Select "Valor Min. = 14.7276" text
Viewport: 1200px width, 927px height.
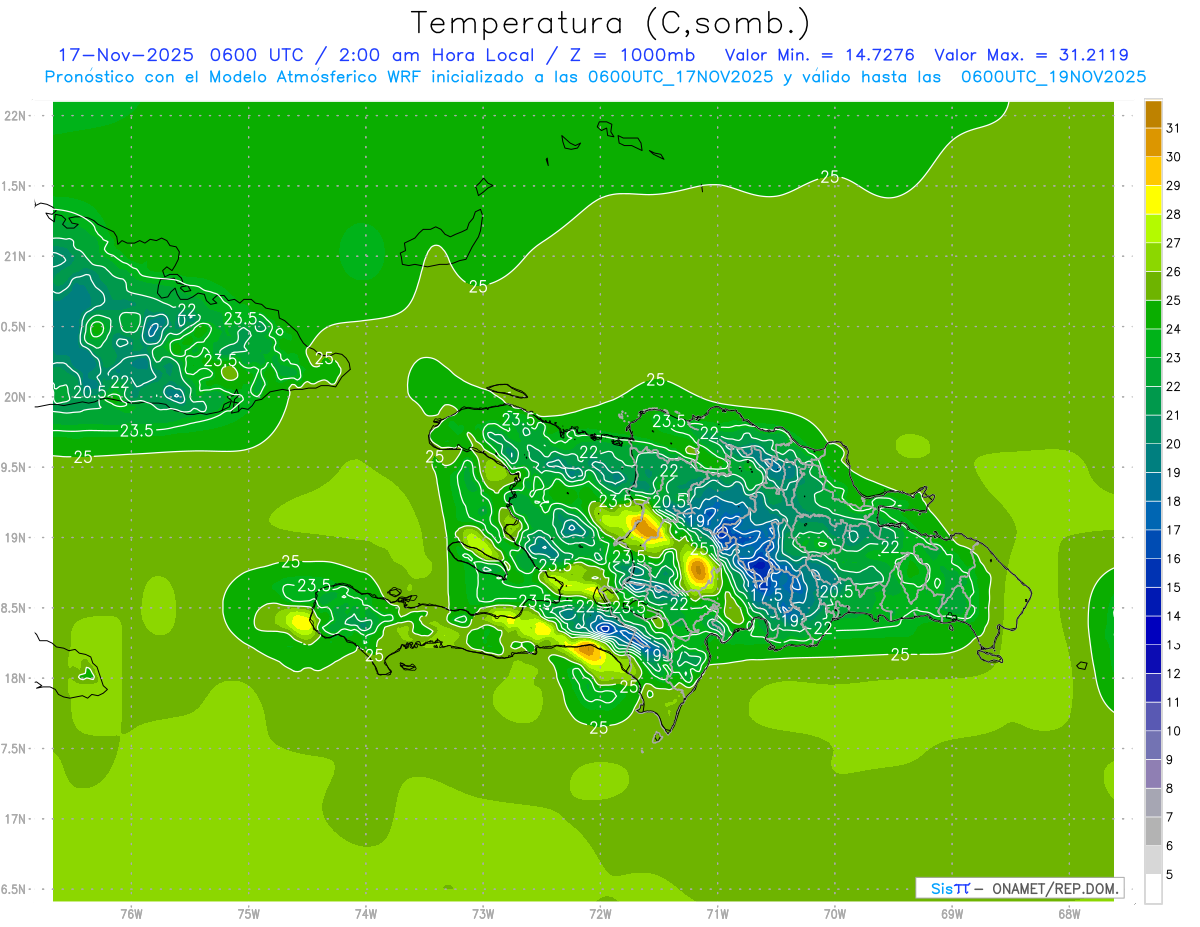[x=820, y=55]
